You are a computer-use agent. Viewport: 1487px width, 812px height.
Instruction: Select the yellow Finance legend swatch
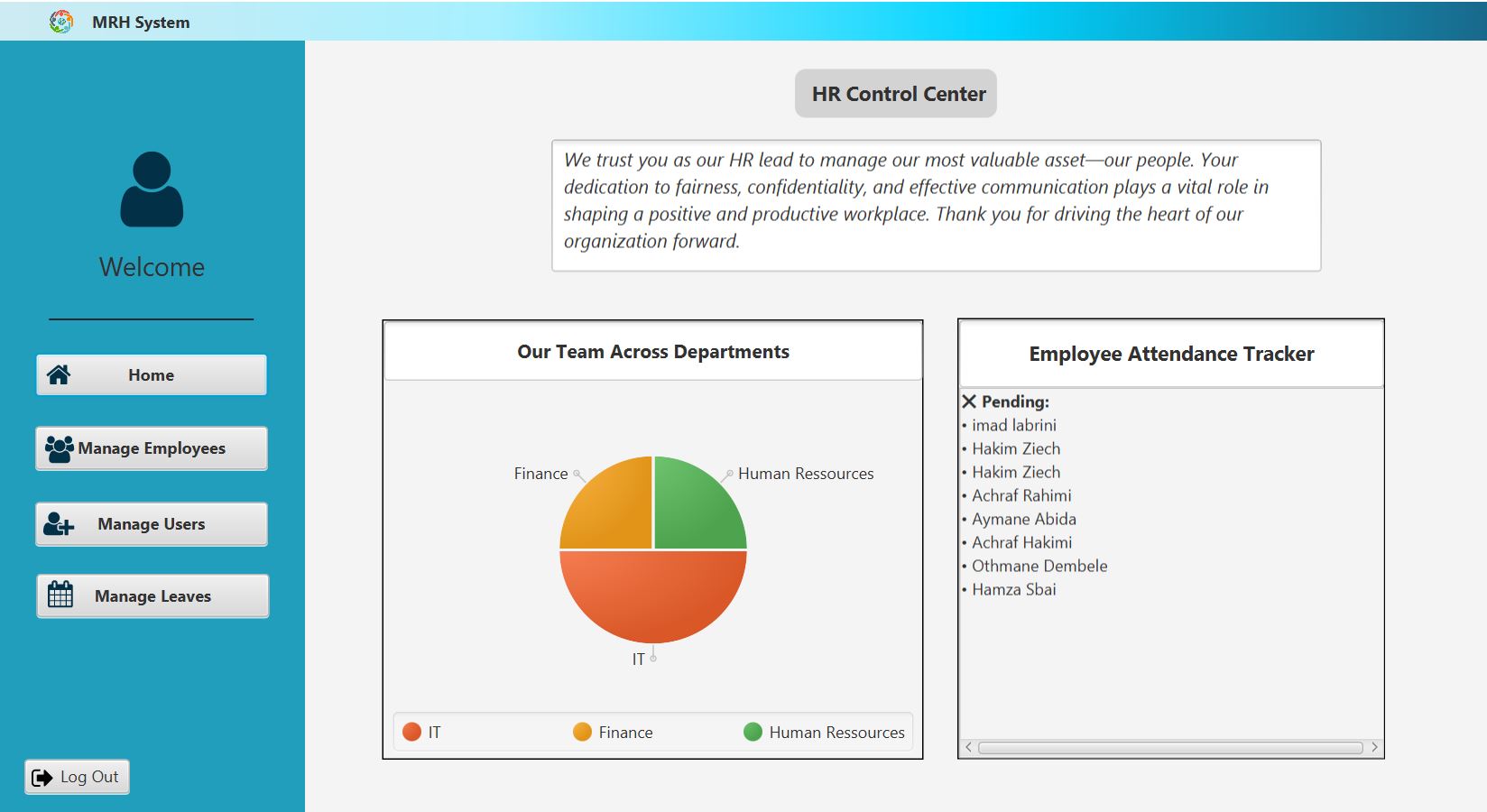pyautogui.click(x=582, y=732)
